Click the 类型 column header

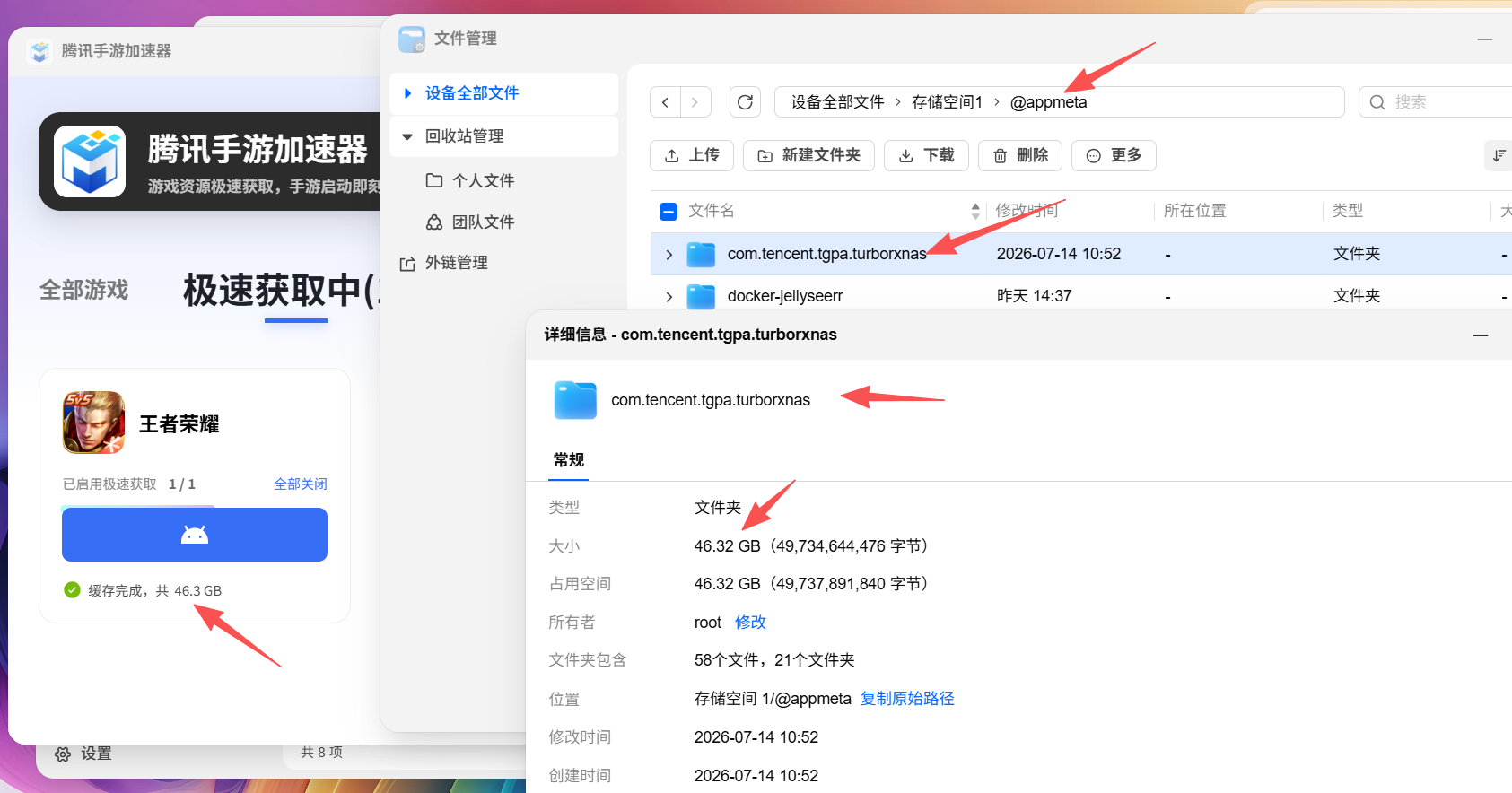[1347, 211]
